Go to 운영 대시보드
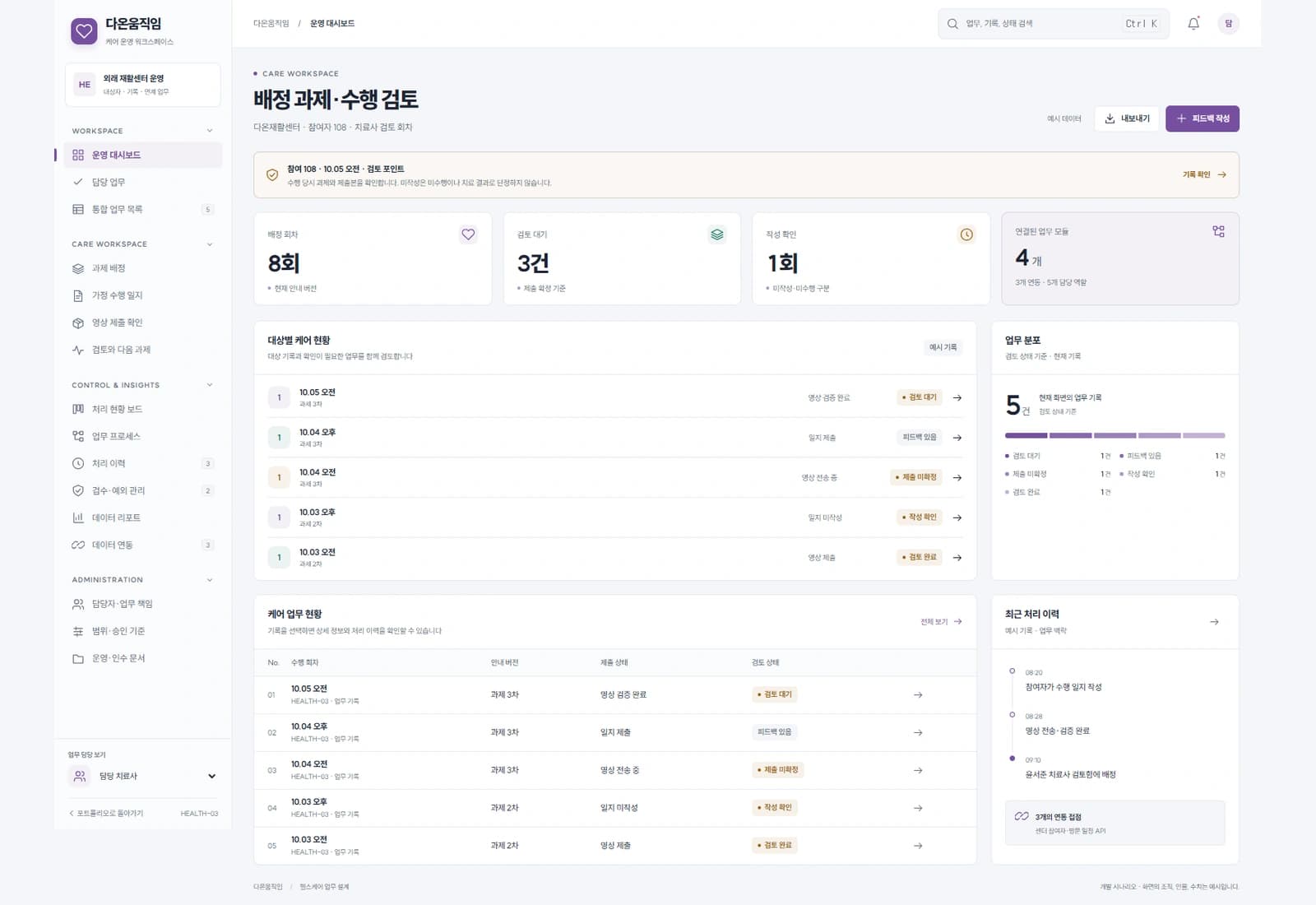 pos(143,155)
